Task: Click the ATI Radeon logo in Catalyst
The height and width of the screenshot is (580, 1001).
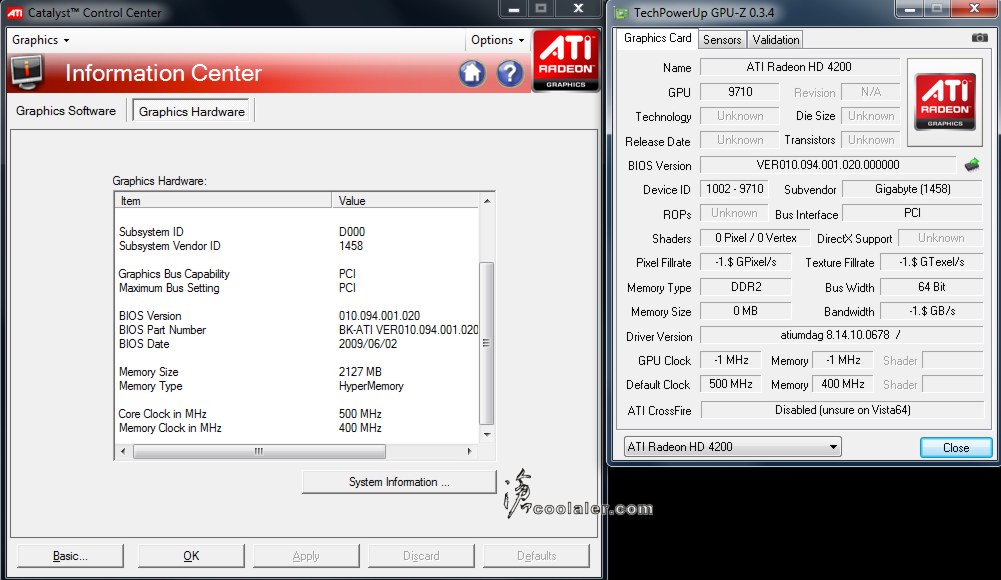Action: point(566,61)
